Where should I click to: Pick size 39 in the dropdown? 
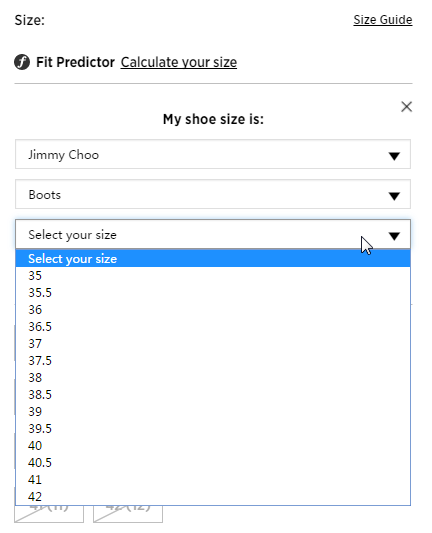pyautogui.click(x=213, y=412)
